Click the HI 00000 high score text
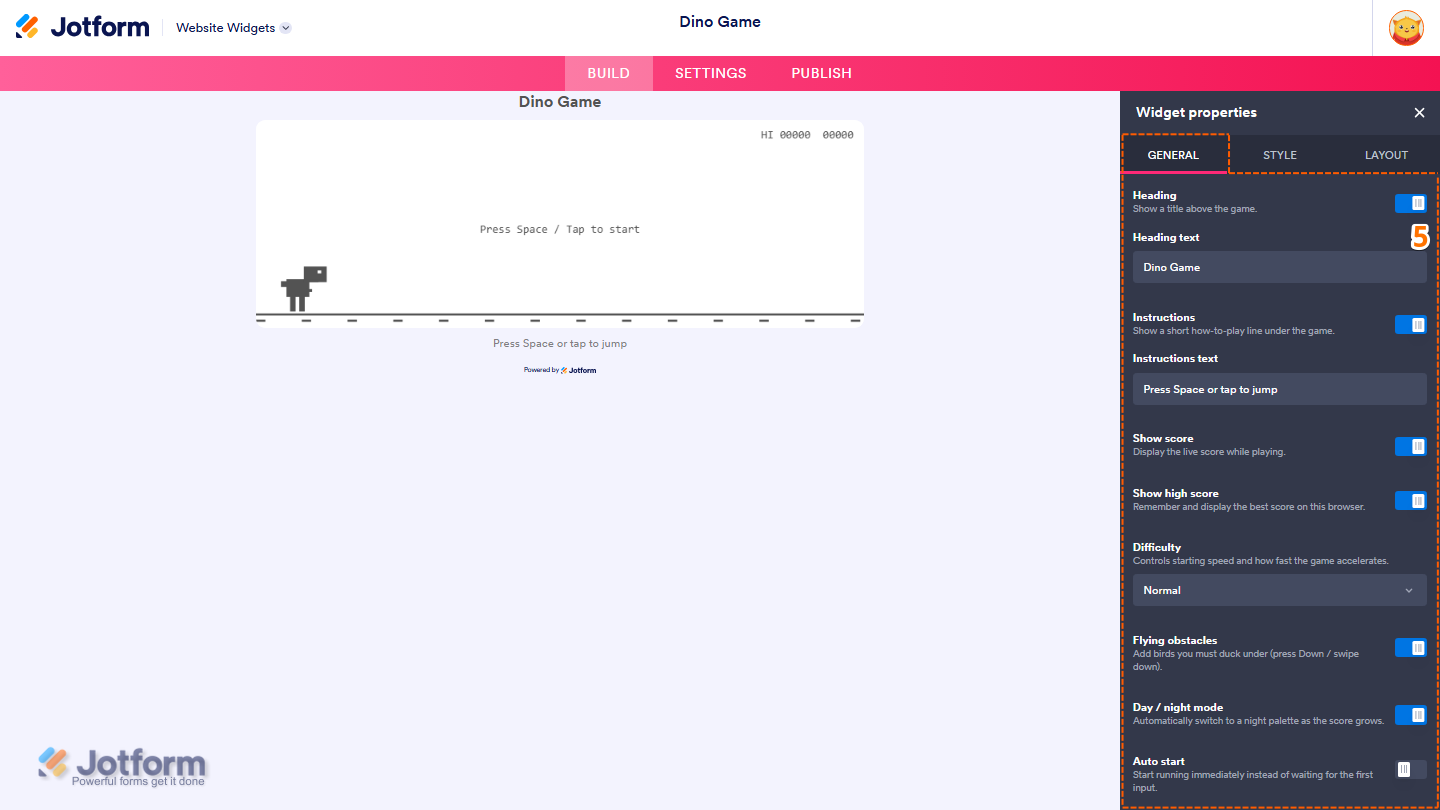The image size is (1440, 810). pyautogui.click(x=786, y=135)
